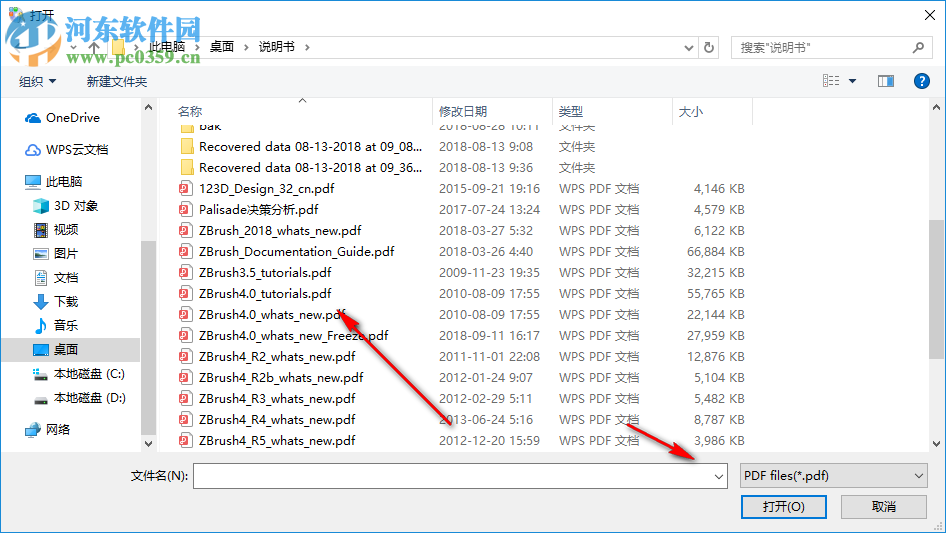Click the WPS cloud document icon
Viewport: 946px width, 533px height.
(x=33, y=150)
